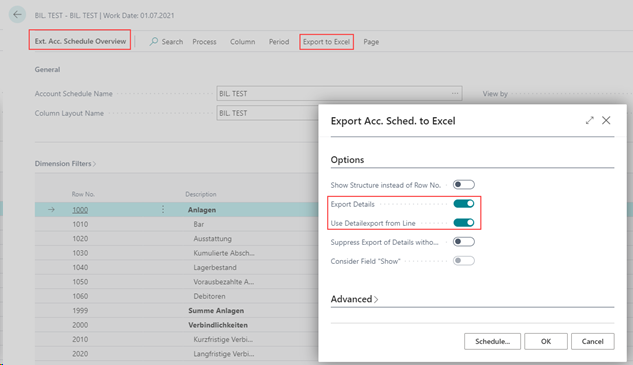Click the View by field label

point(495,94)
